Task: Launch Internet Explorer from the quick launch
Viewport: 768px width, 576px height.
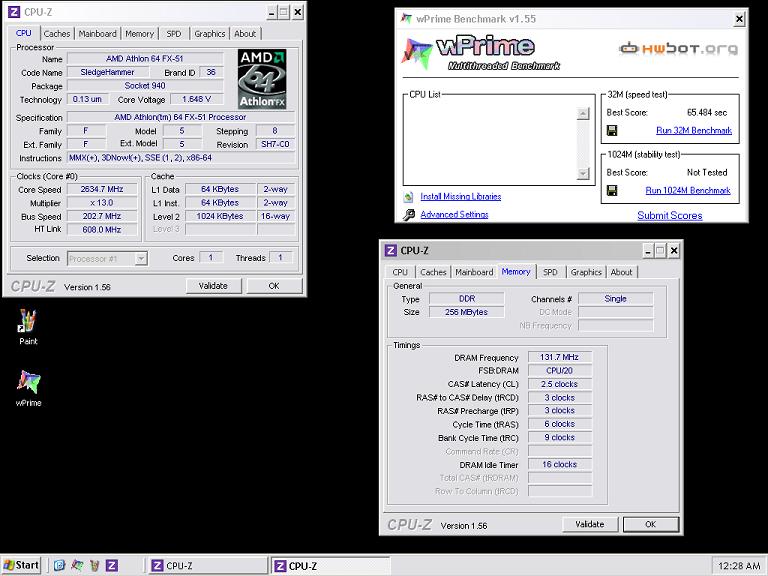Action: click(x=59, y=565)
